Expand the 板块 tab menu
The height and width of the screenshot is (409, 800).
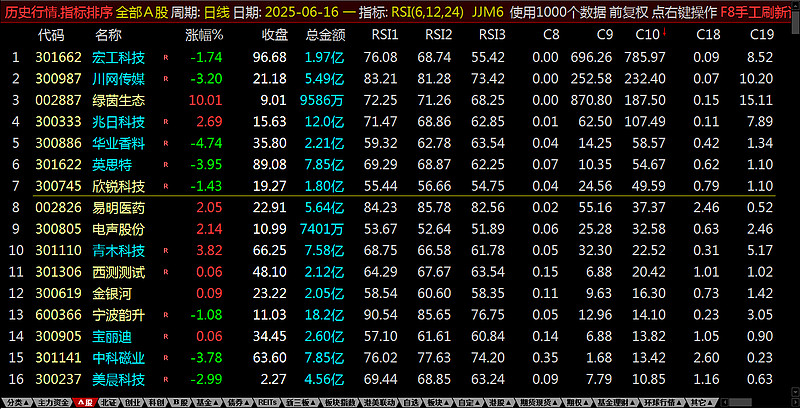[438, 402]
